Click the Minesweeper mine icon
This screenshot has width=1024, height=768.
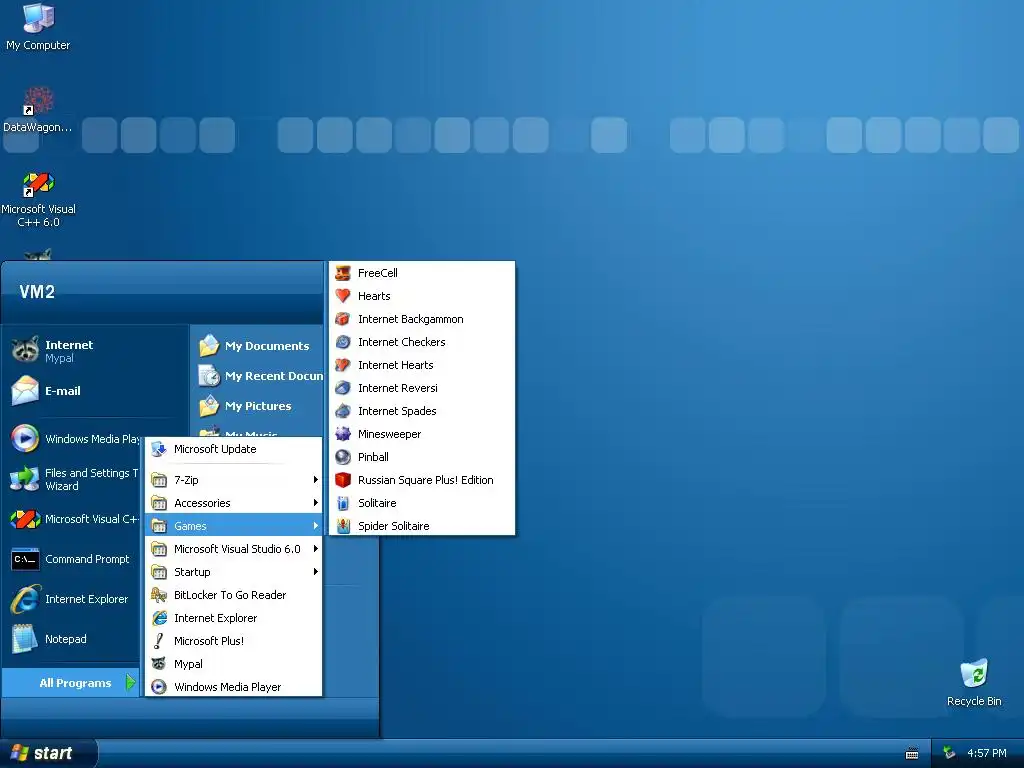(x=343, y=434)
